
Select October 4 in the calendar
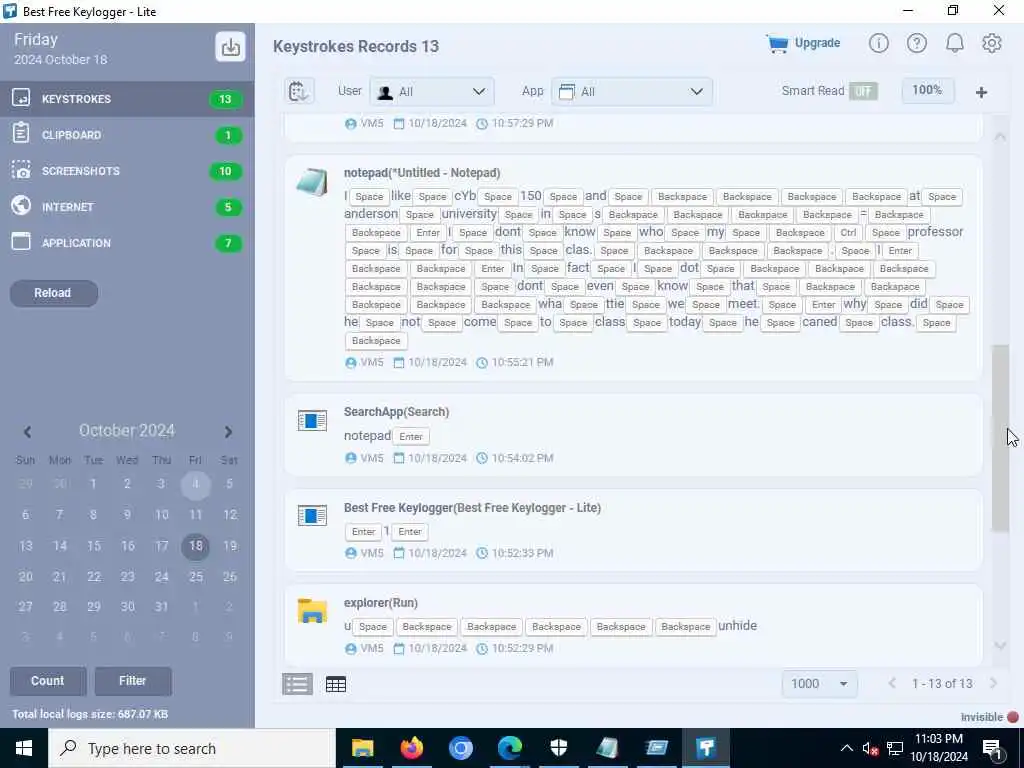pyautogui.click(x=195, y=485)
